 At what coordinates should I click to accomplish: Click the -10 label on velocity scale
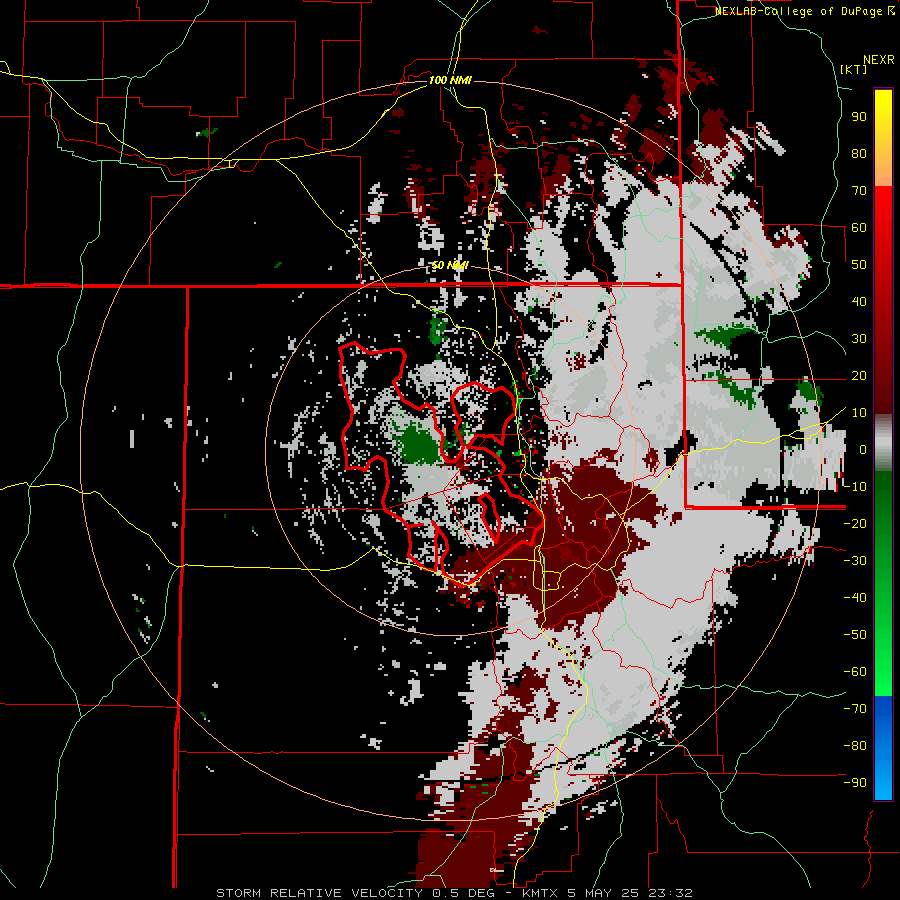[x=855, y=487]
